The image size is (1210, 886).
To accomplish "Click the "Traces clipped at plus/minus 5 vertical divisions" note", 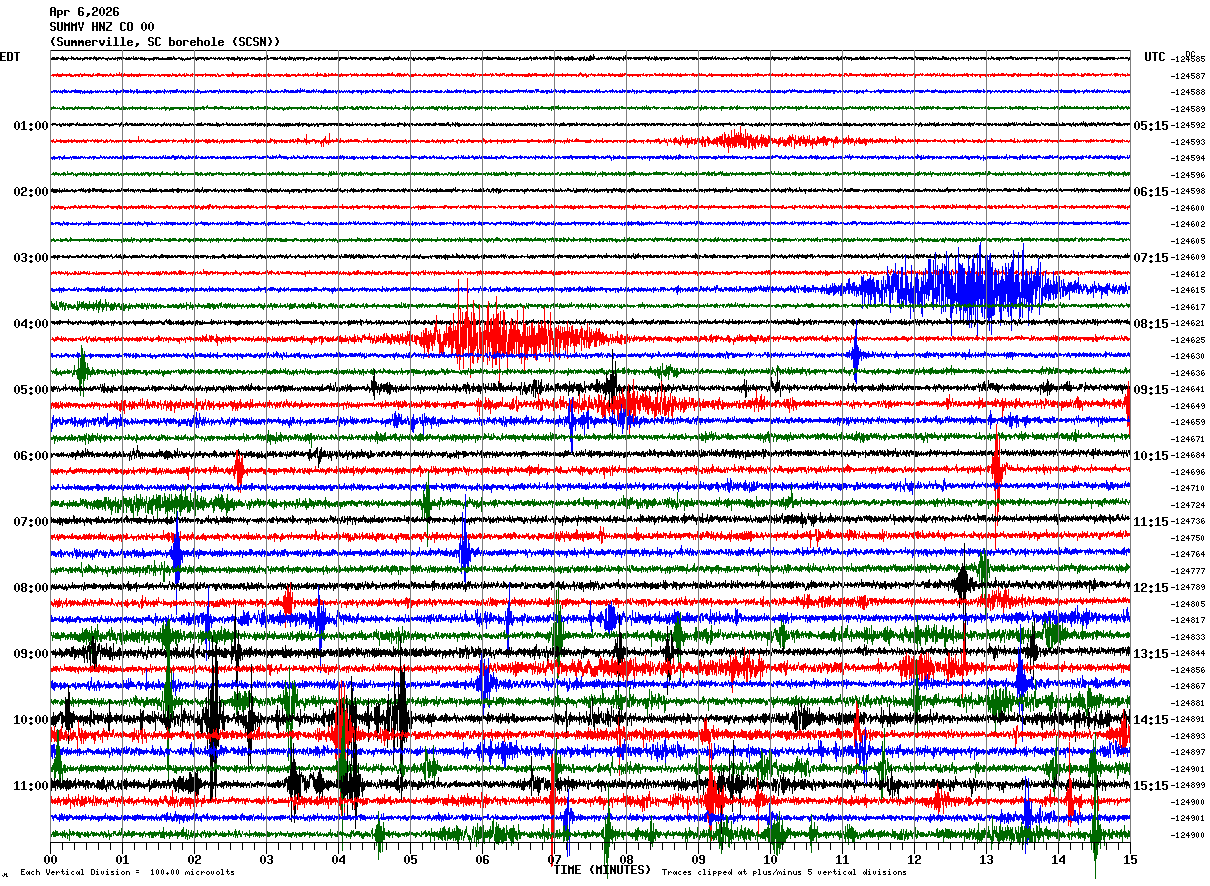I will pyautogui.click(x=784, y=873).
